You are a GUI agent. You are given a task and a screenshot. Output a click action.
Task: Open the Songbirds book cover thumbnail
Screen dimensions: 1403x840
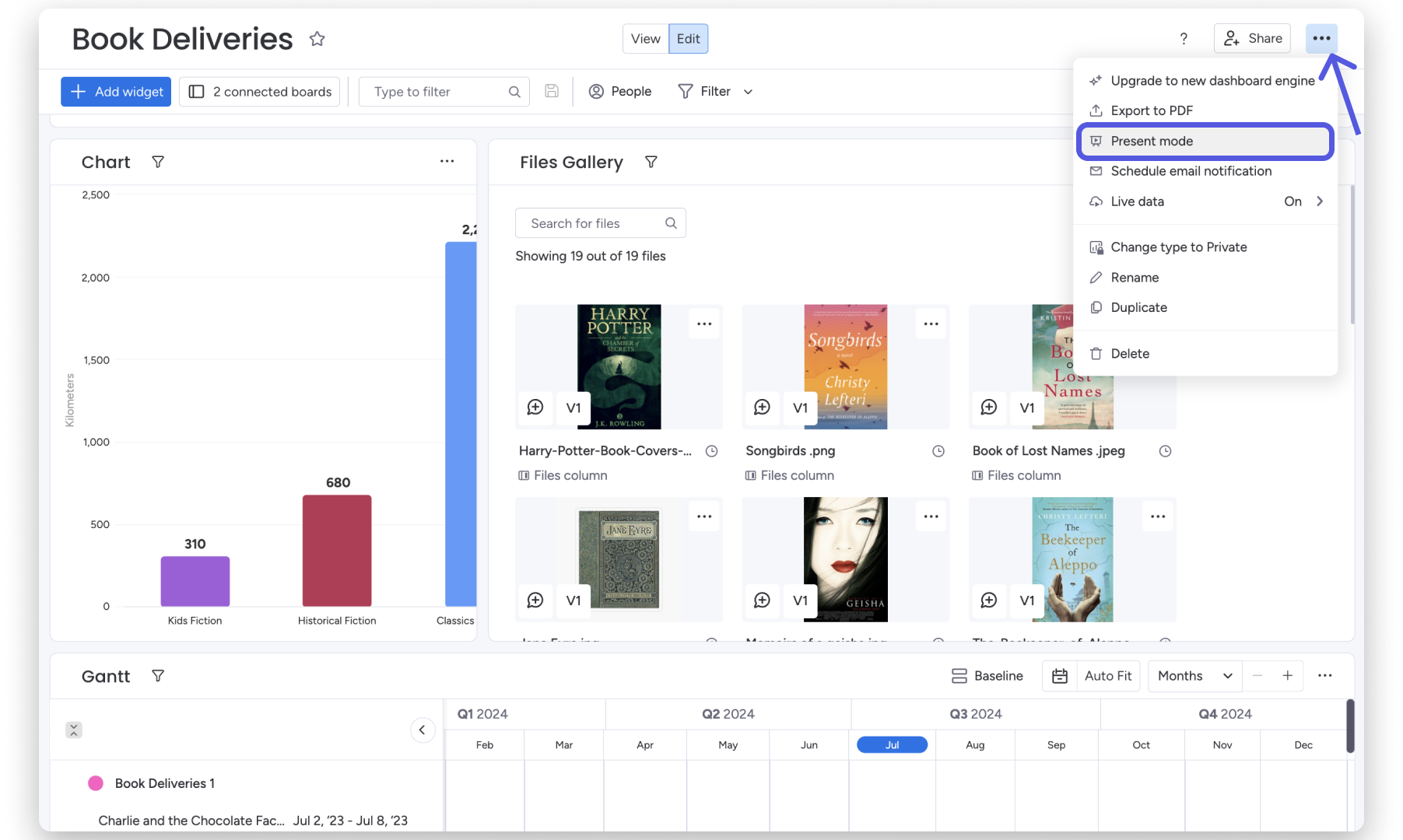(845, 366)
